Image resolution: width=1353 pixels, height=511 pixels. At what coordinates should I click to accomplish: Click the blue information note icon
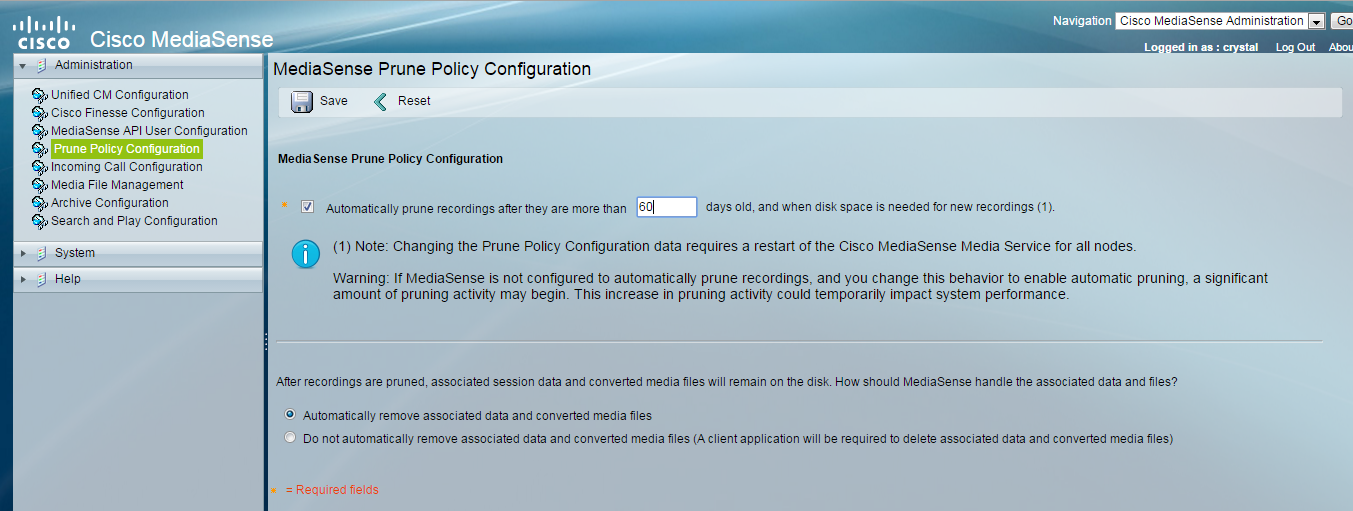pyautogui.click(x=305, y=254)
